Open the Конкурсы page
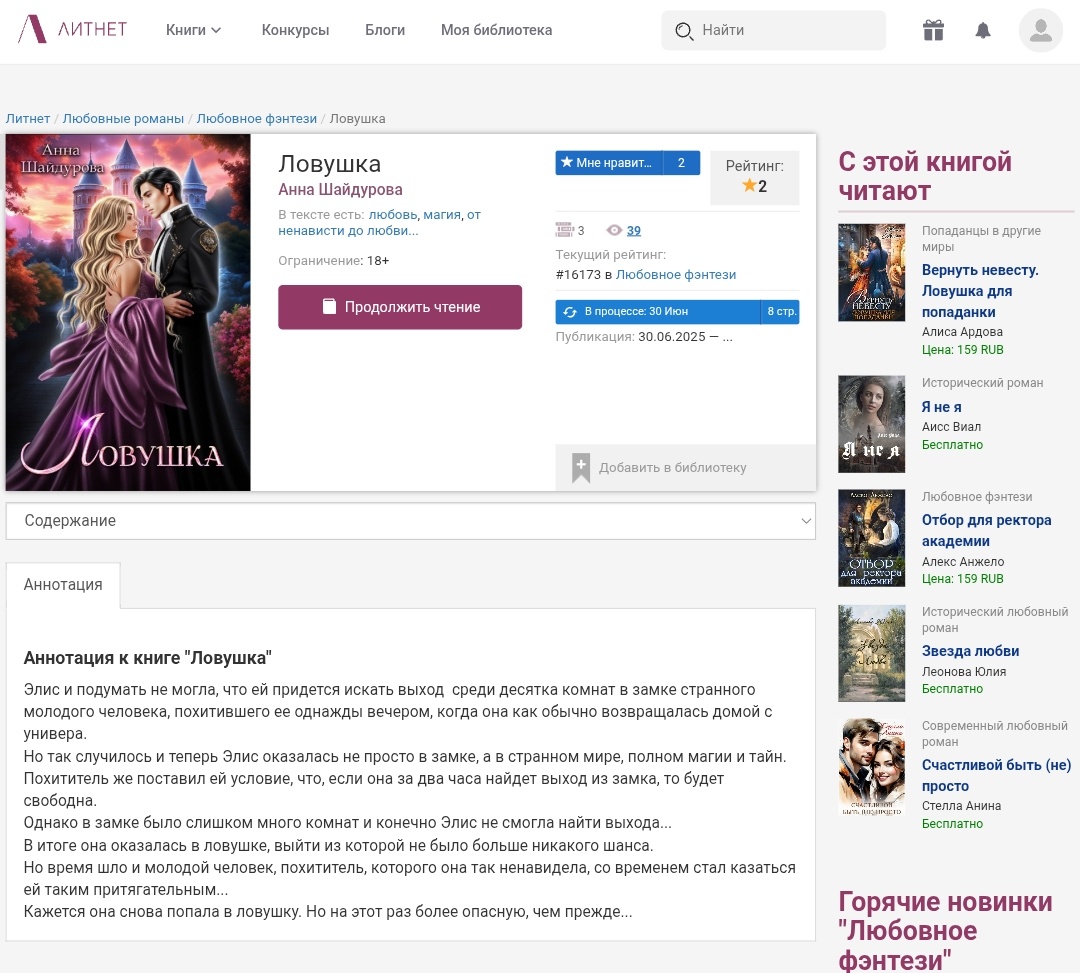Viewport: 1080px width, 973px height. [x=295, y=30]
